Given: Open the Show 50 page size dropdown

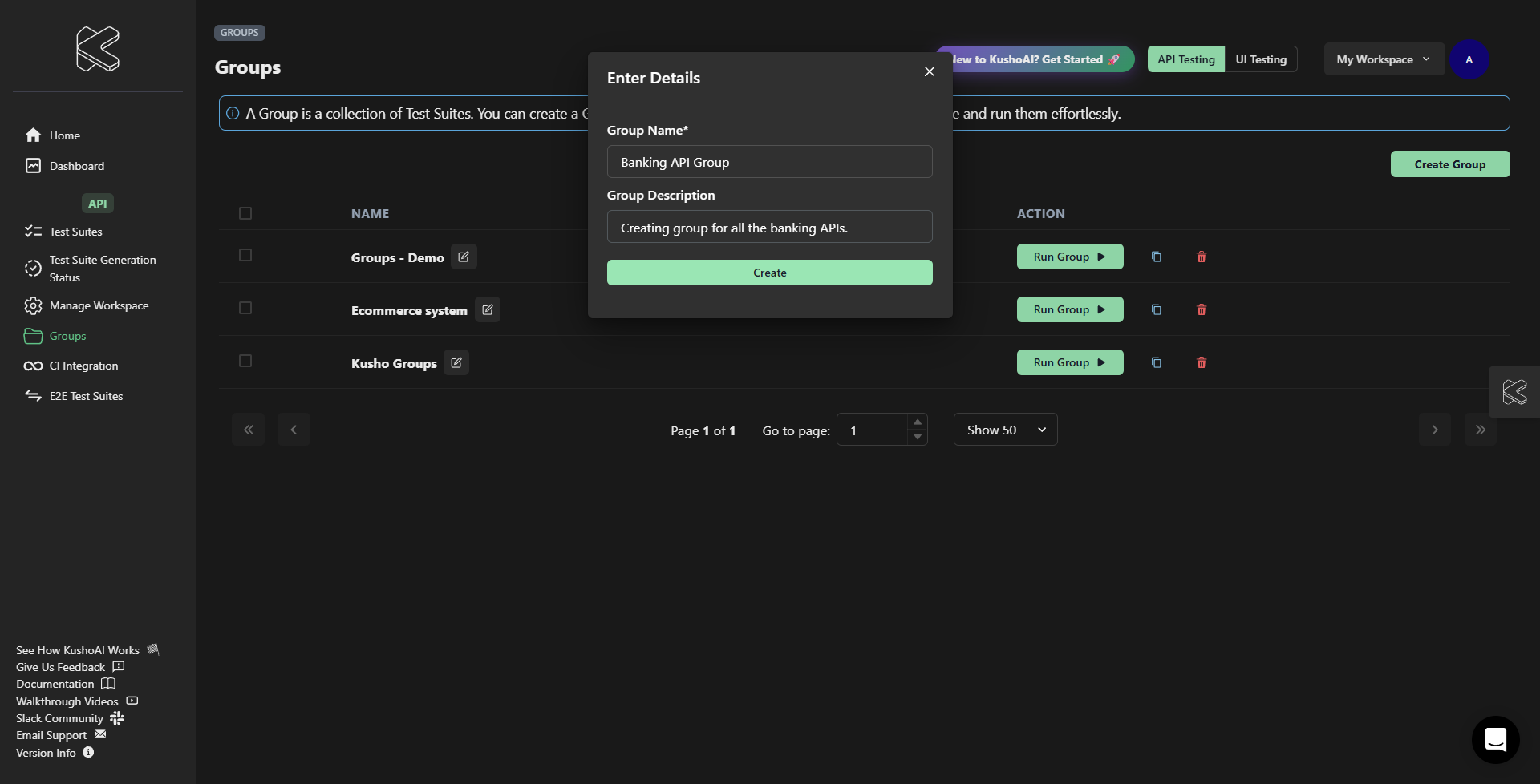Looking at the screenshot, I should click(1005, 430).
